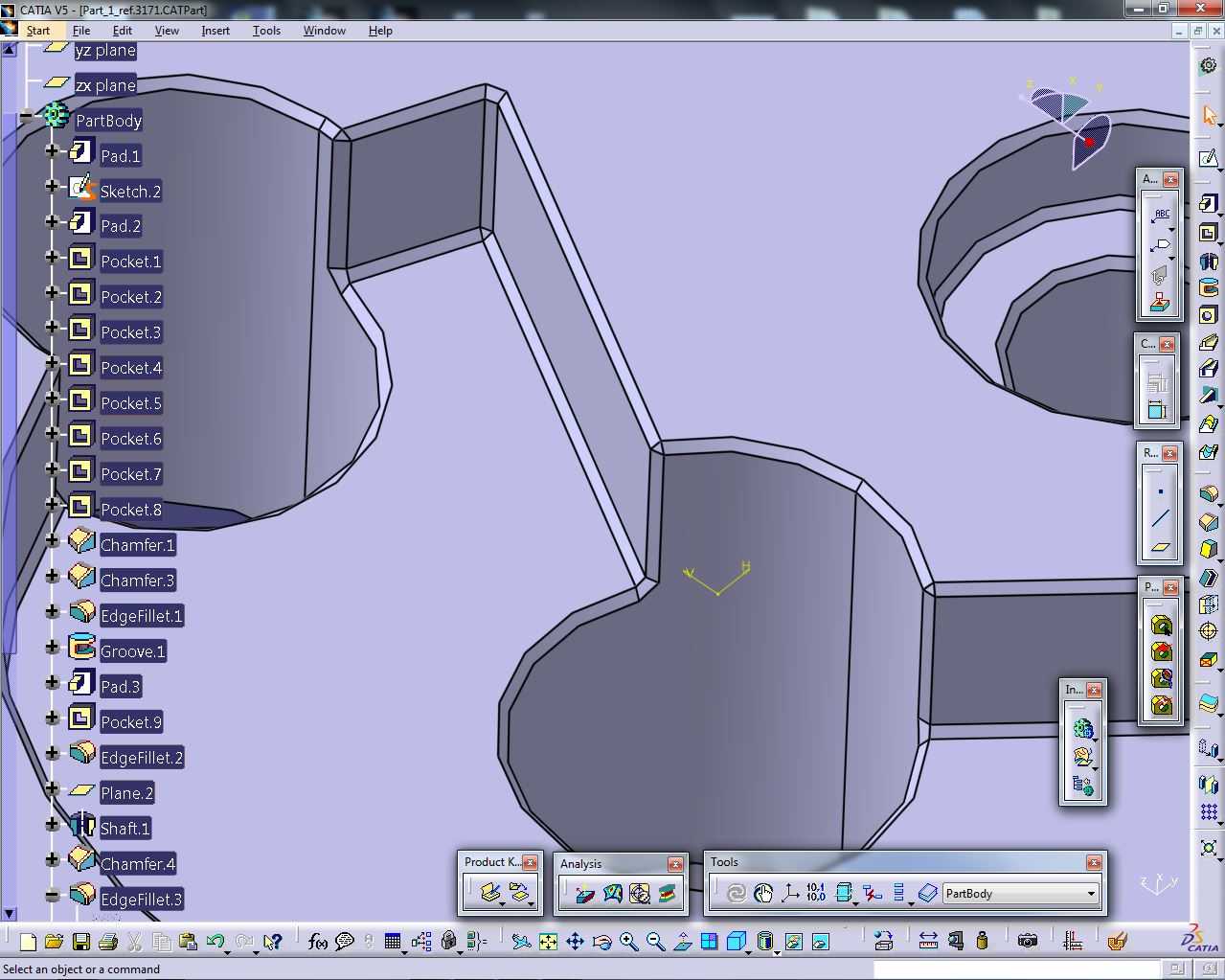
Task: Click the Plane tool in reference toolbar
Action: point(1160,547)
